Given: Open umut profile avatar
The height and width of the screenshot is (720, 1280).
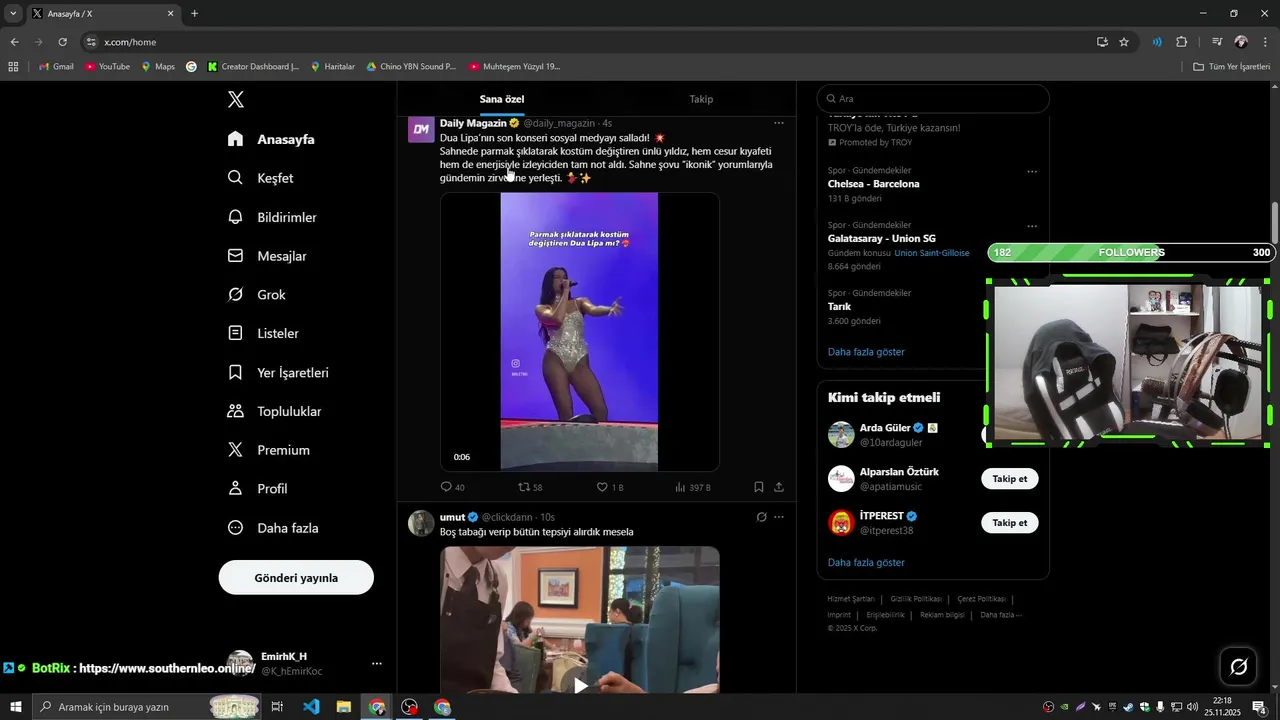Looking at the screenshot, I should click(421, 523).
